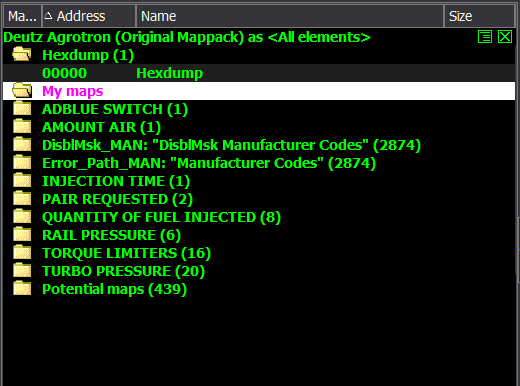Click the My maps folder icon
This screenshot has height=386, width=520.
tap(22, 91)
